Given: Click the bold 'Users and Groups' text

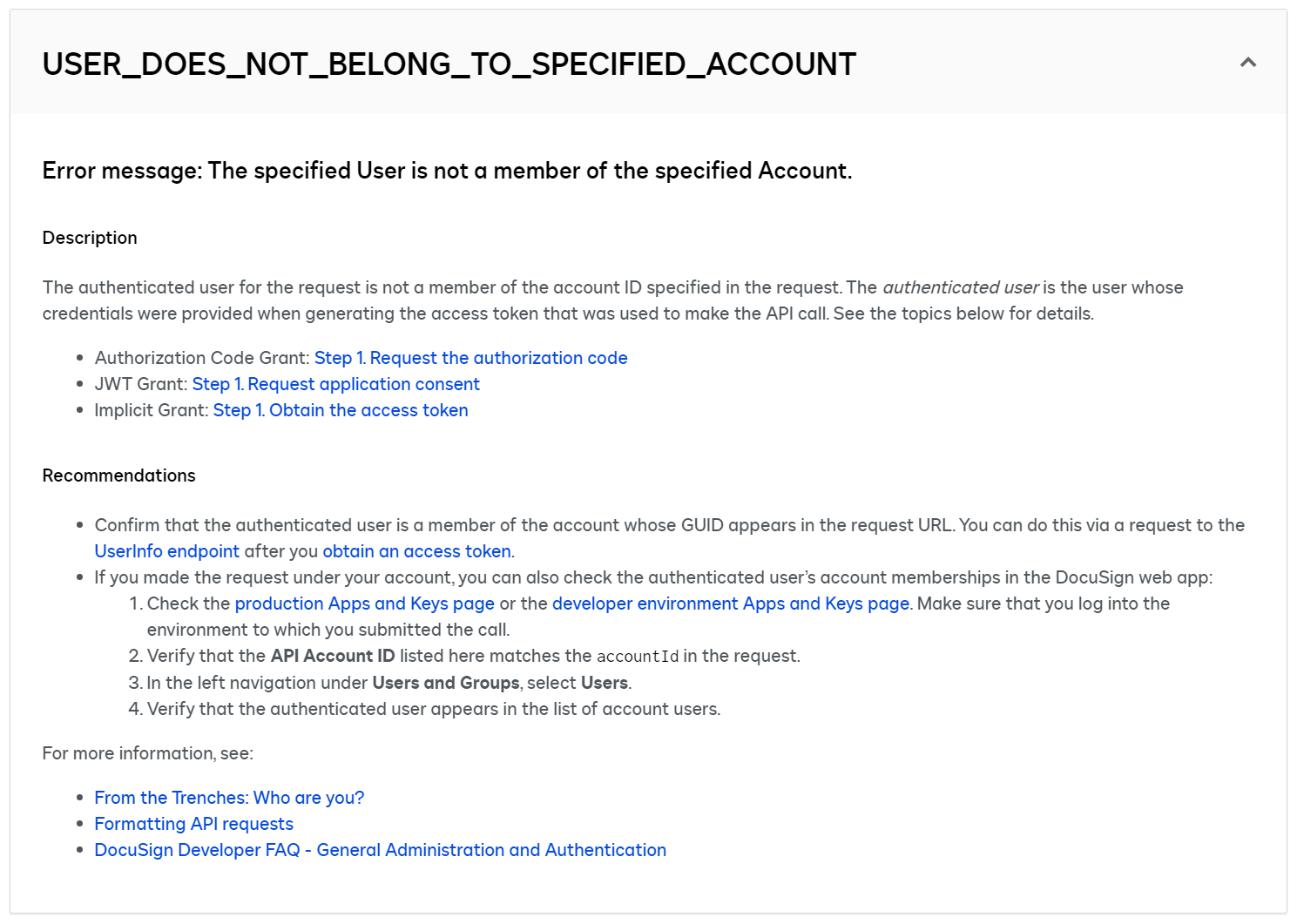Looking at the screenshot, I should pos(445,683).
